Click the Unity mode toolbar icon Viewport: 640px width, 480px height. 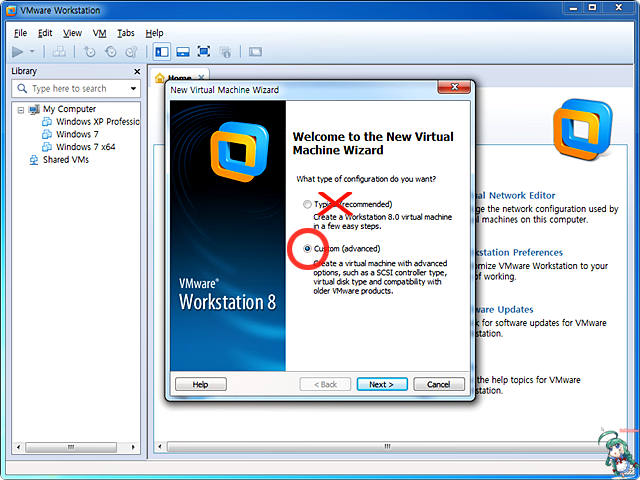[225, 52]
